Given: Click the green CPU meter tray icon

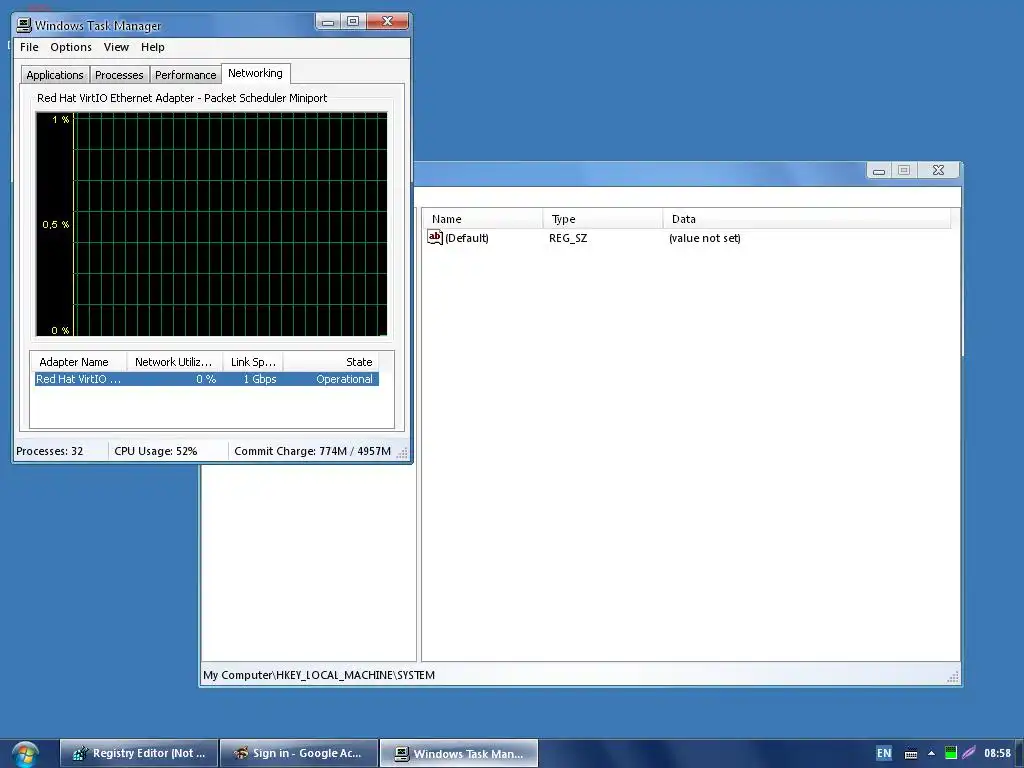Looking at the screenshot, I should pos(951,754).
